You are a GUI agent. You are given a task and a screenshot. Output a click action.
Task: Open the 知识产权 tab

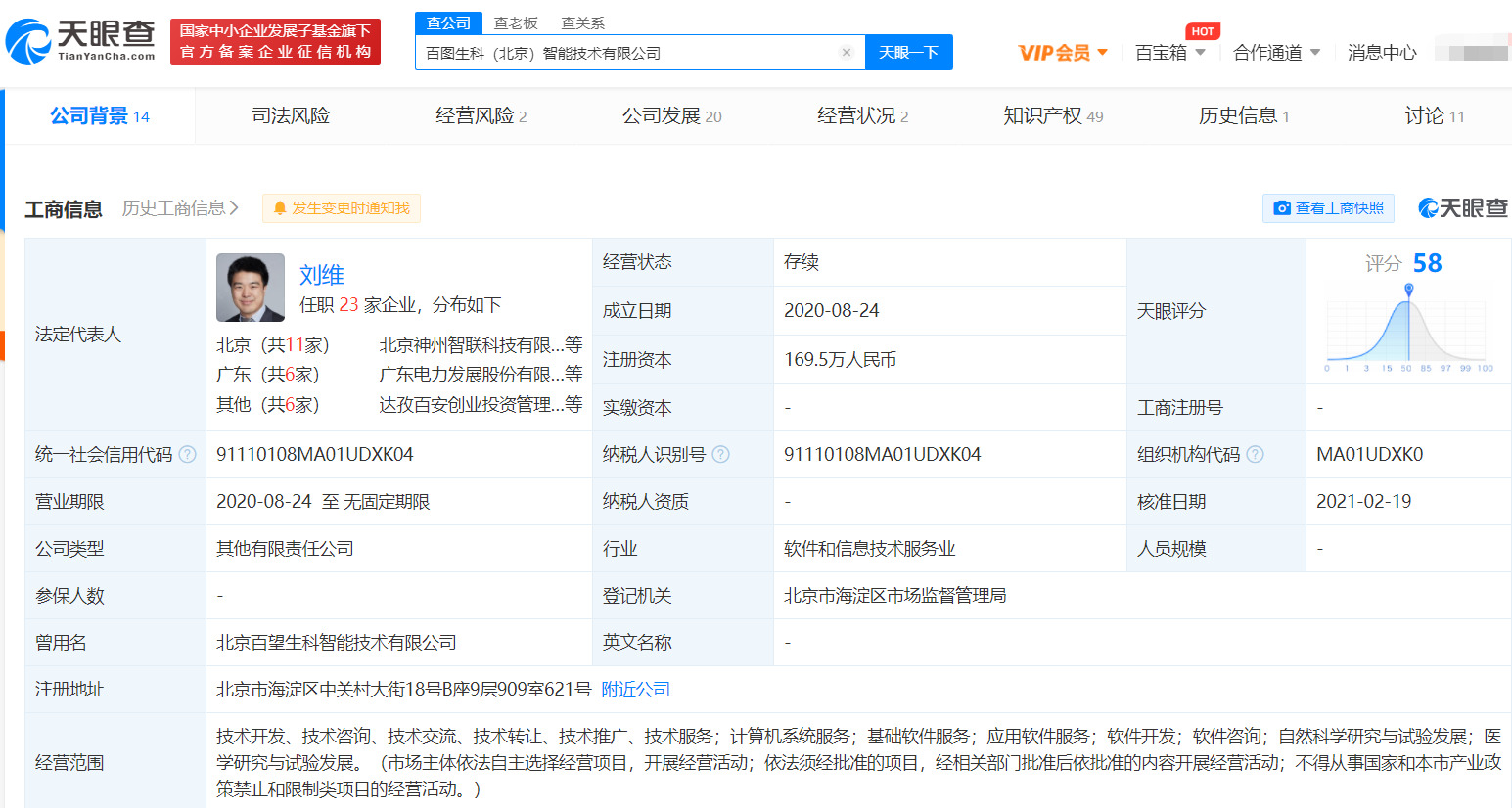tap(1052, 116)
